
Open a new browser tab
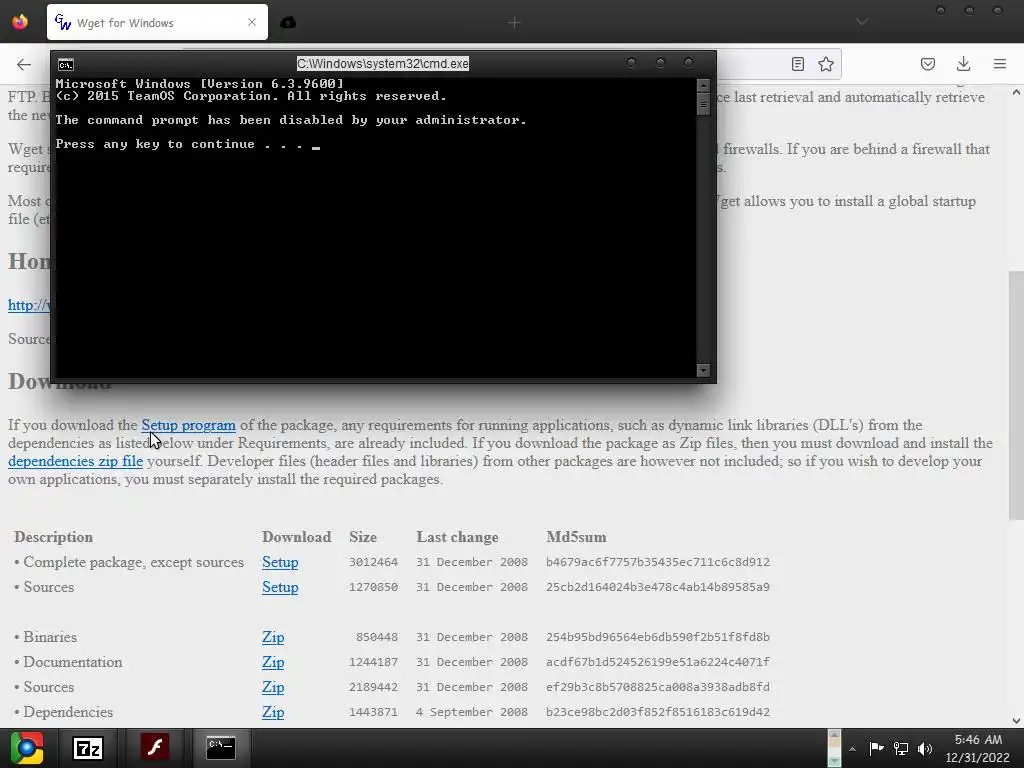click(x=515, y=23)
